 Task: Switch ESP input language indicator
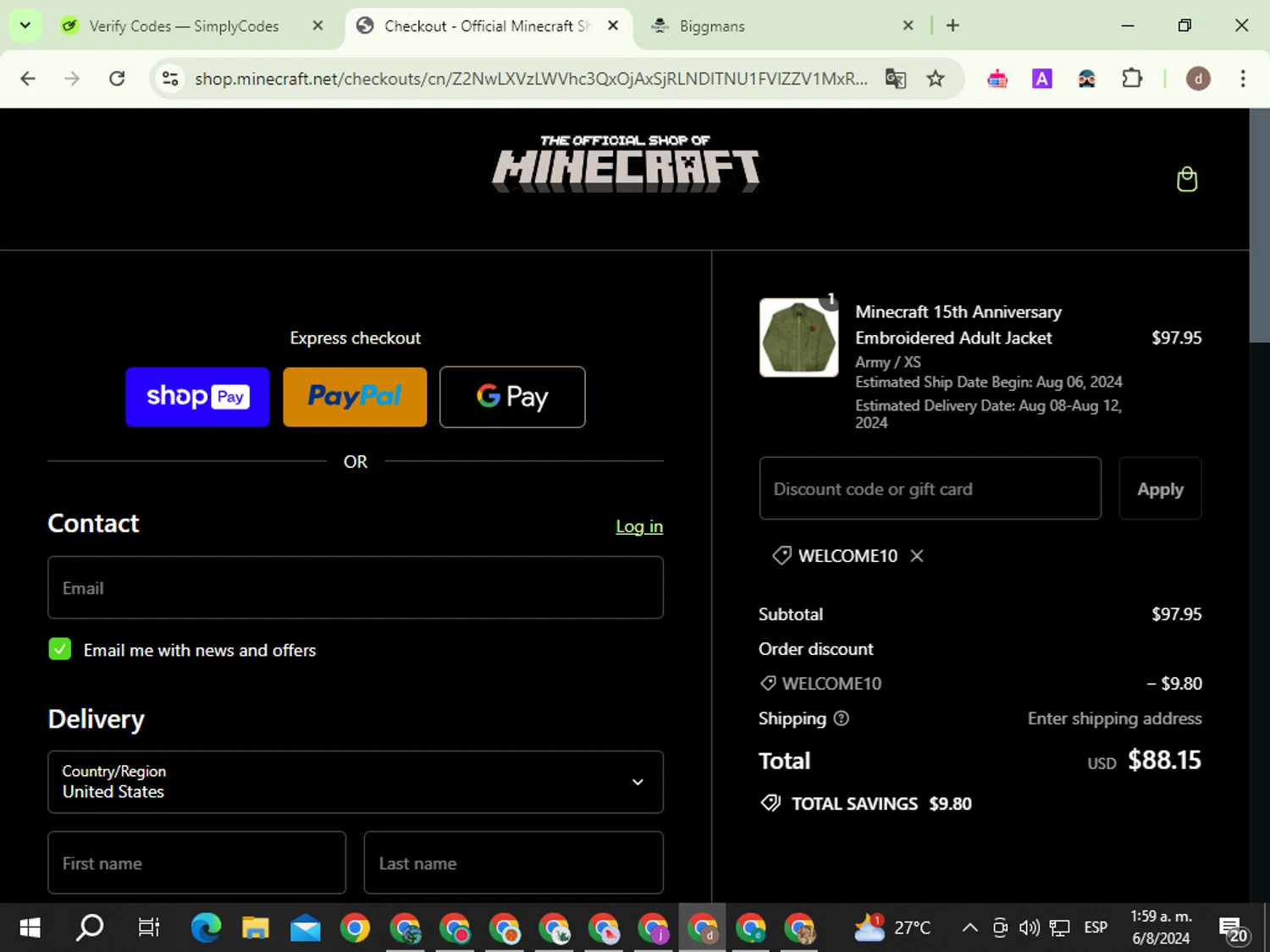[1096, 927]
